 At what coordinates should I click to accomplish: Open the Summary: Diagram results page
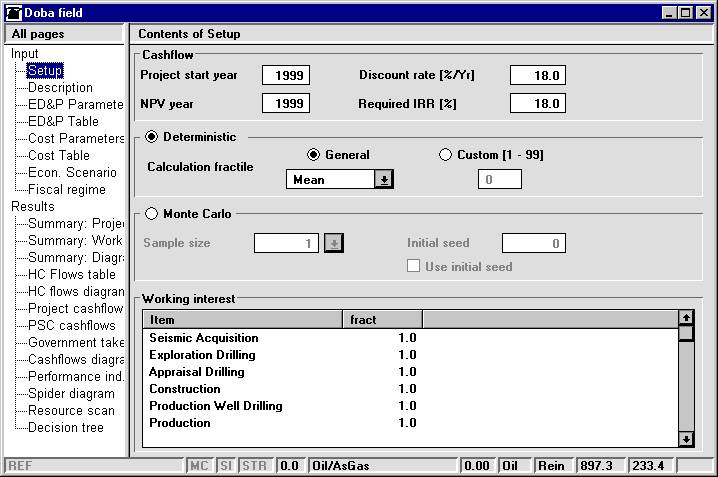[x=76, y=257]
